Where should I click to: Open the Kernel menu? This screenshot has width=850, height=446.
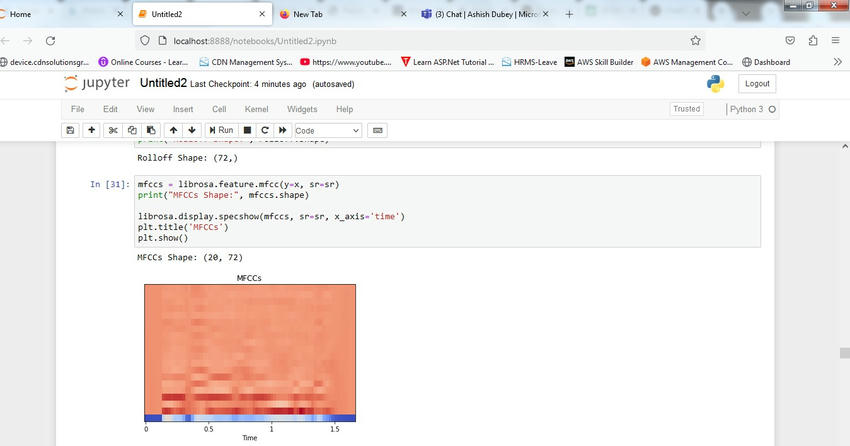tap(256, 109)
